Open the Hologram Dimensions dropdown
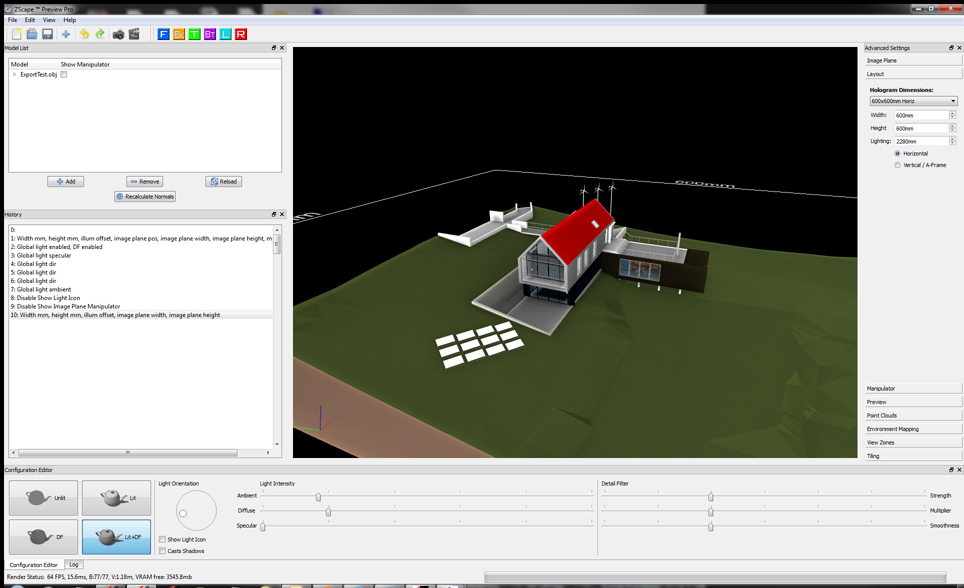Screen dimensions: 964x588 (913, 101)
